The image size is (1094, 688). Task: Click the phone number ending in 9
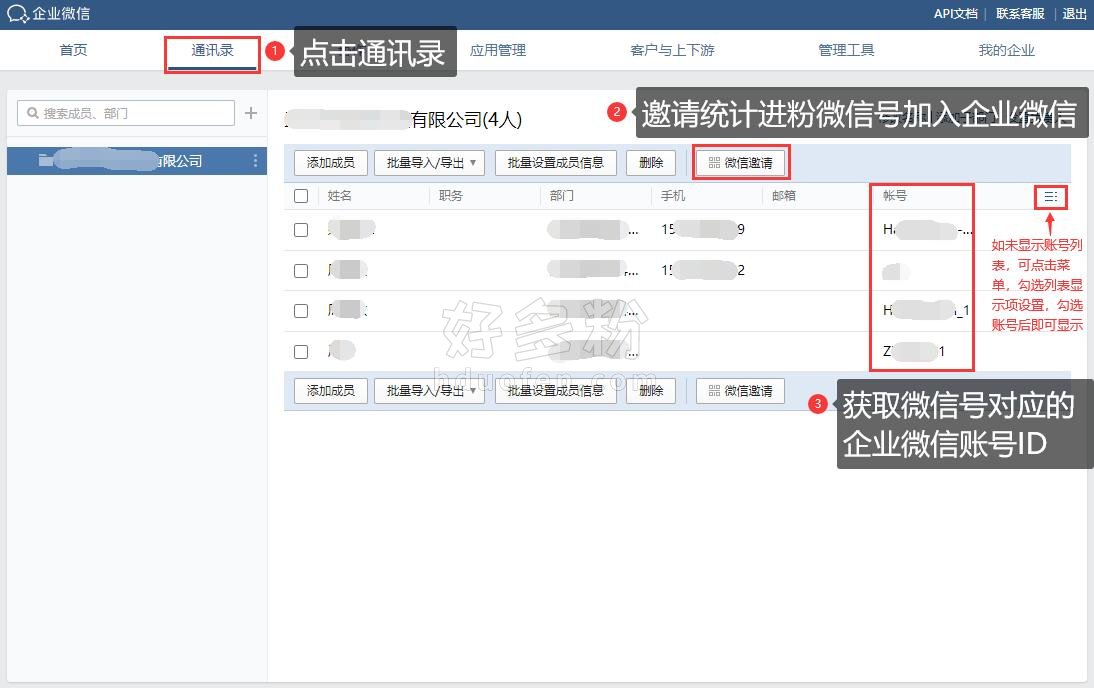click(703, 229)
